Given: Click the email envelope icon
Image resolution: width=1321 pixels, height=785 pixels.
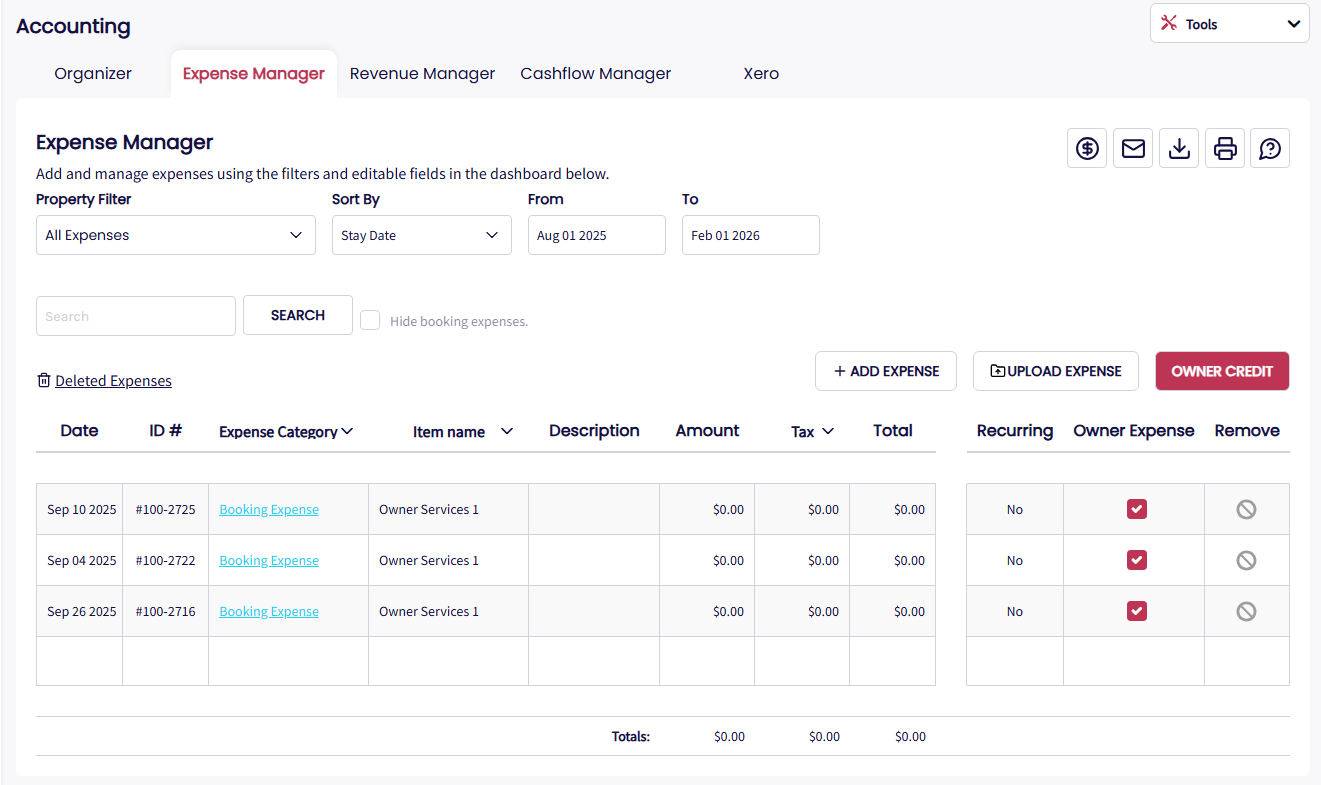Looking at the screenshot, I should point(1133,149).
